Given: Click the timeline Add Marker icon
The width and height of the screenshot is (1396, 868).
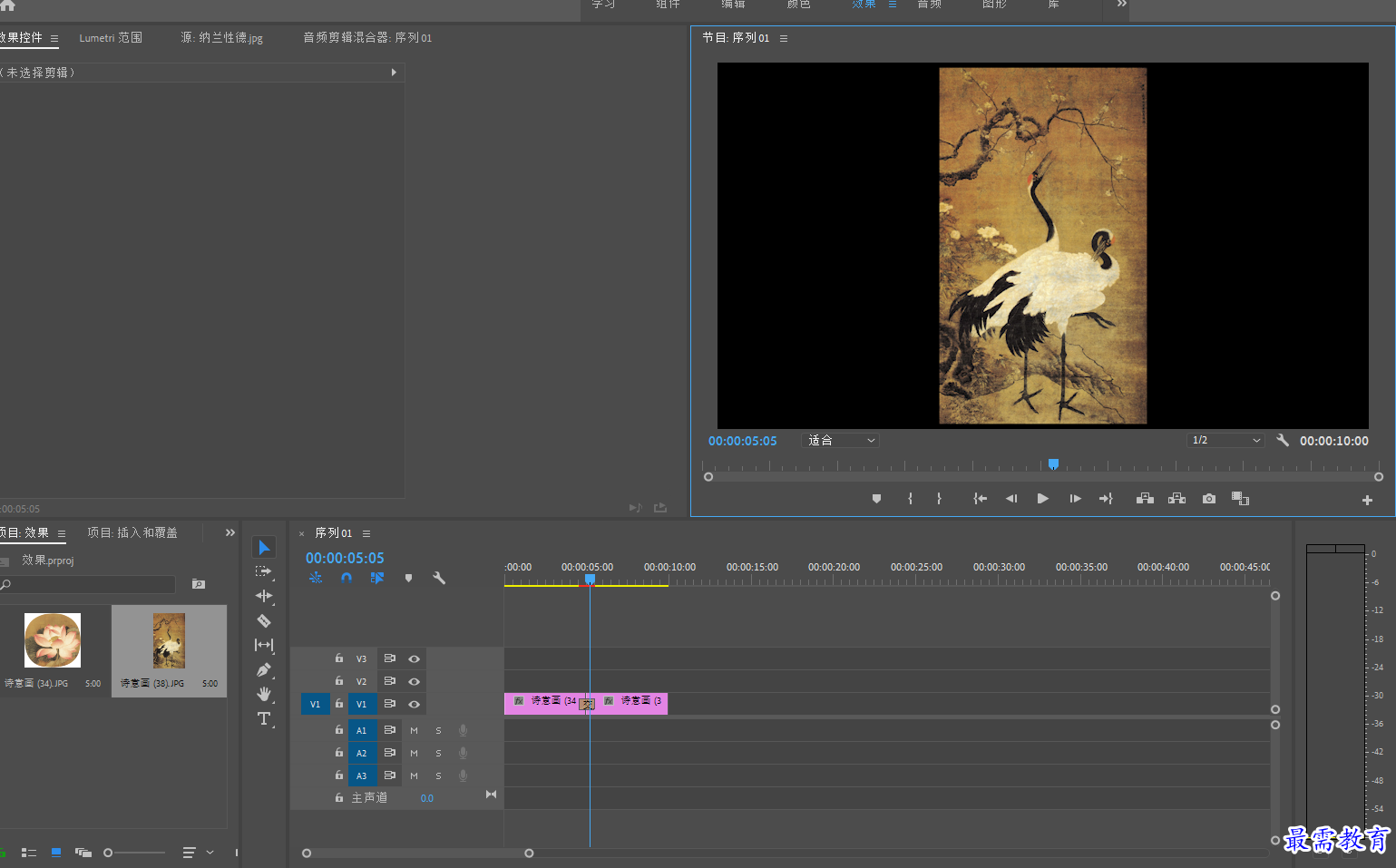Looking at the screenshot, I should click(408, 578).
